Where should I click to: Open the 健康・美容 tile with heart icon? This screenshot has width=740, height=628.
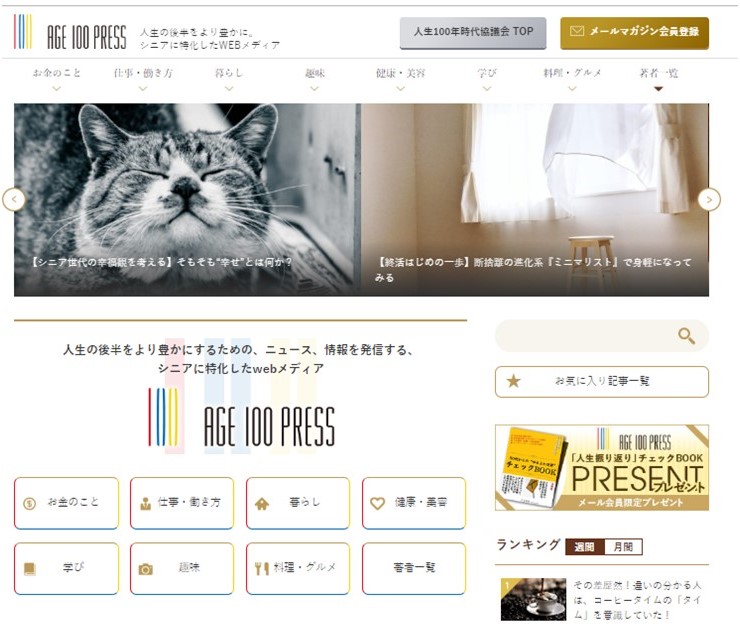[414, 503]
